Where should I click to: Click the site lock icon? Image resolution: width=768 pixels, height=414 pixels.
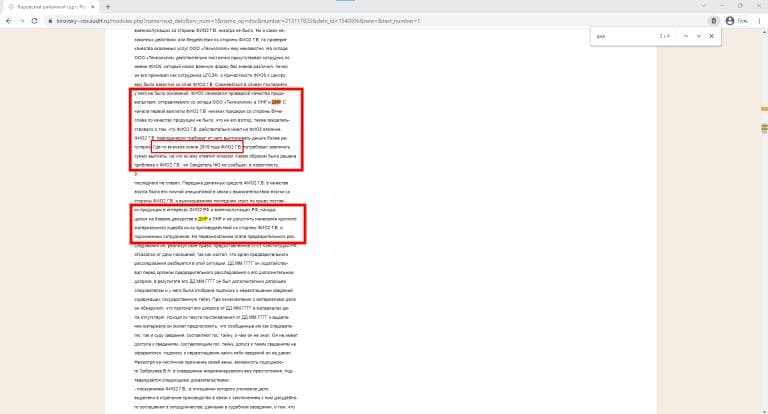[x=52, y=19]
